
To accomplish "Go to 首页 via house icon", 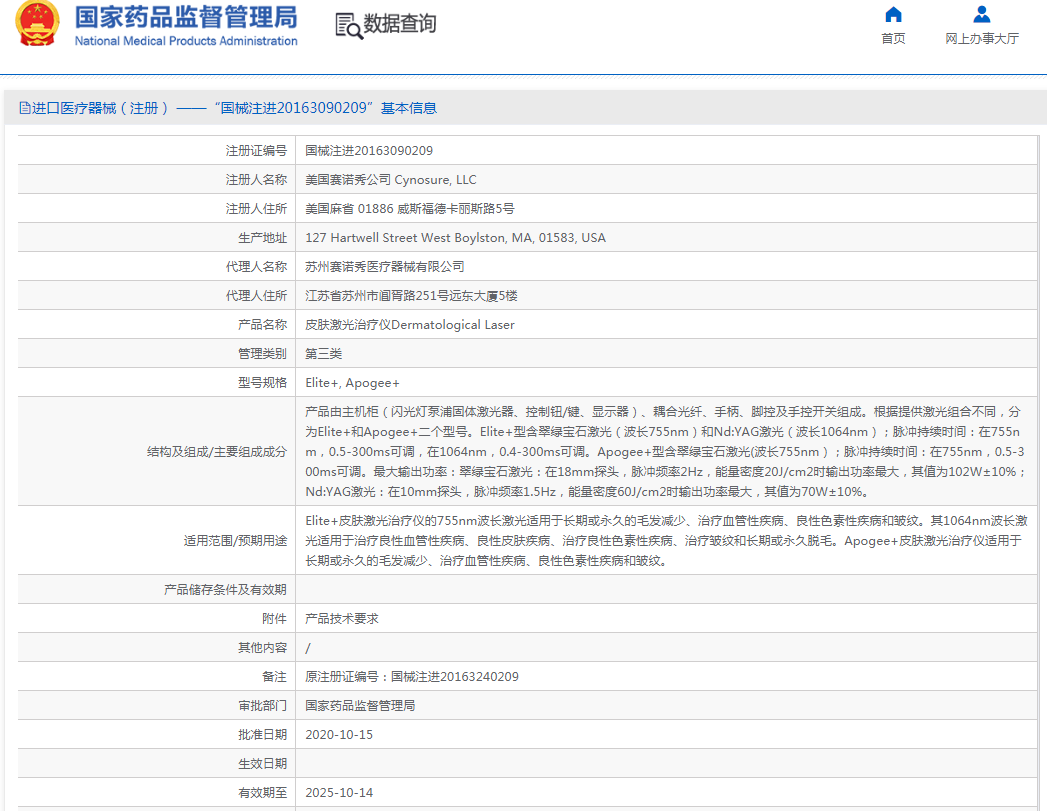I will 893,14.
